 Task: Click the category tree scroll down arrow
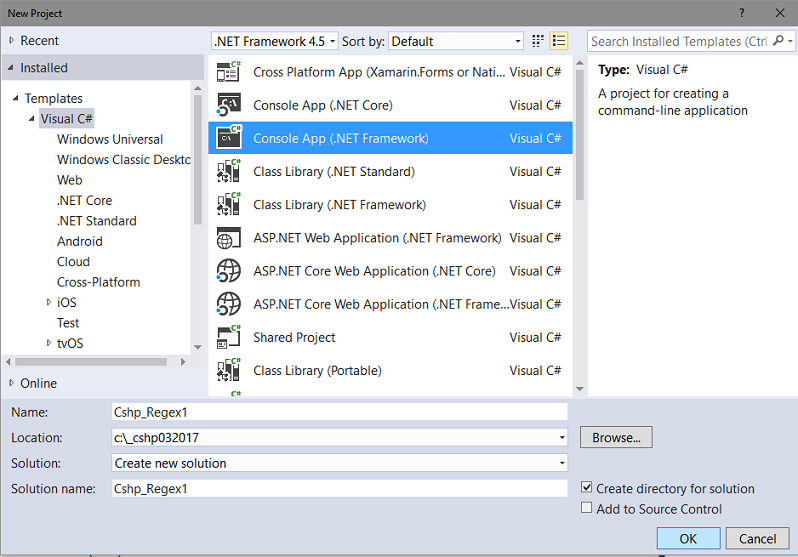198,347
